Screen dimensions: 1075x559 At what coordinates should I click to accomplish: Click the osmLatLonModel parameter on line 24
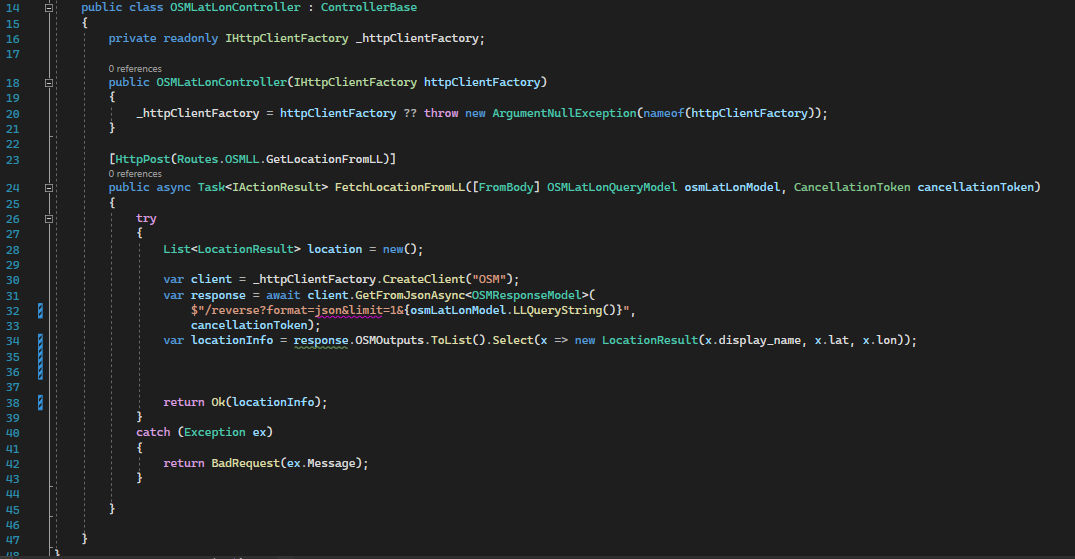pyautogui.click(x=732, y=187)
